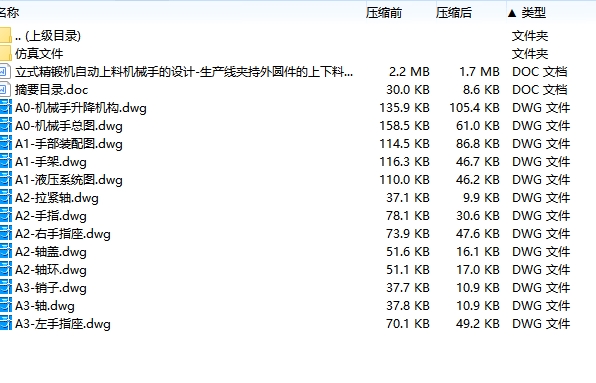Click the DWG icon beside A1-手架.dwg
The width and height of the screenshot is (596, 383).
tap(6, 161)
